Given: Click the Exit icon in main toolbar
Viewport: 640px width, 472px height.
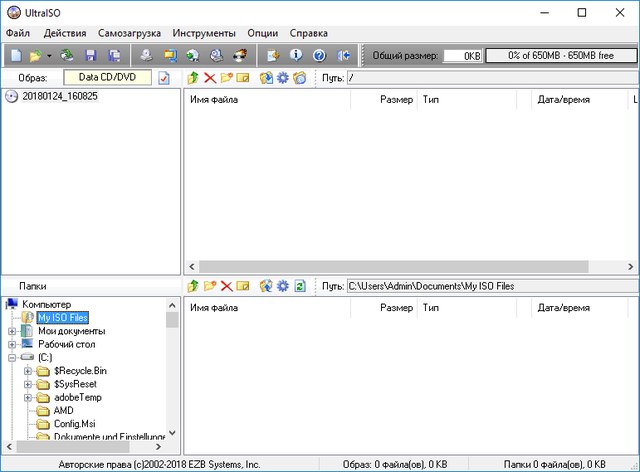Looking at the screenshot, I should pyautogui.click(x=345, y=55).
